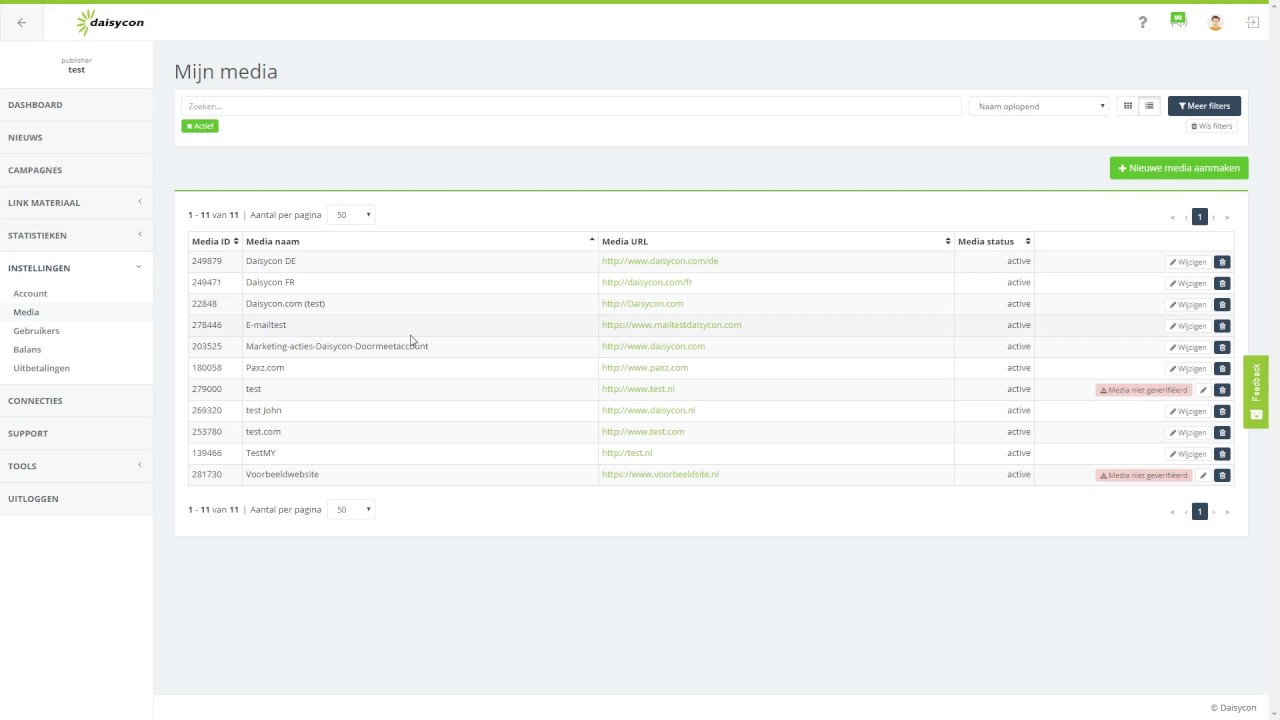Delete the Voorbeeldwebsite media entry
The height and width of the screenshot is (720, 1280).
1222,475
